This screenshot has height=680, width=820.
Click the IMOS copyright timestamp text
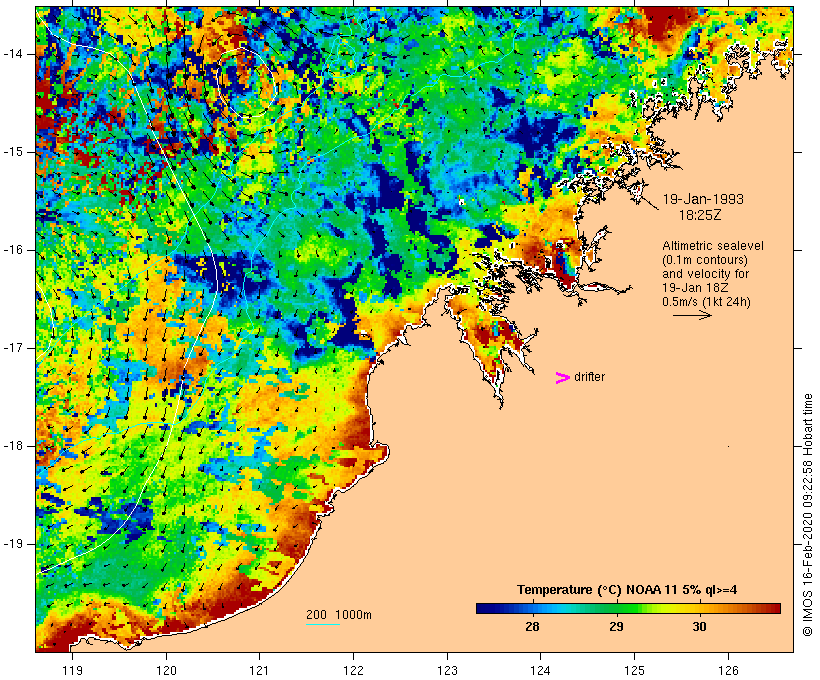pos(807,515)
